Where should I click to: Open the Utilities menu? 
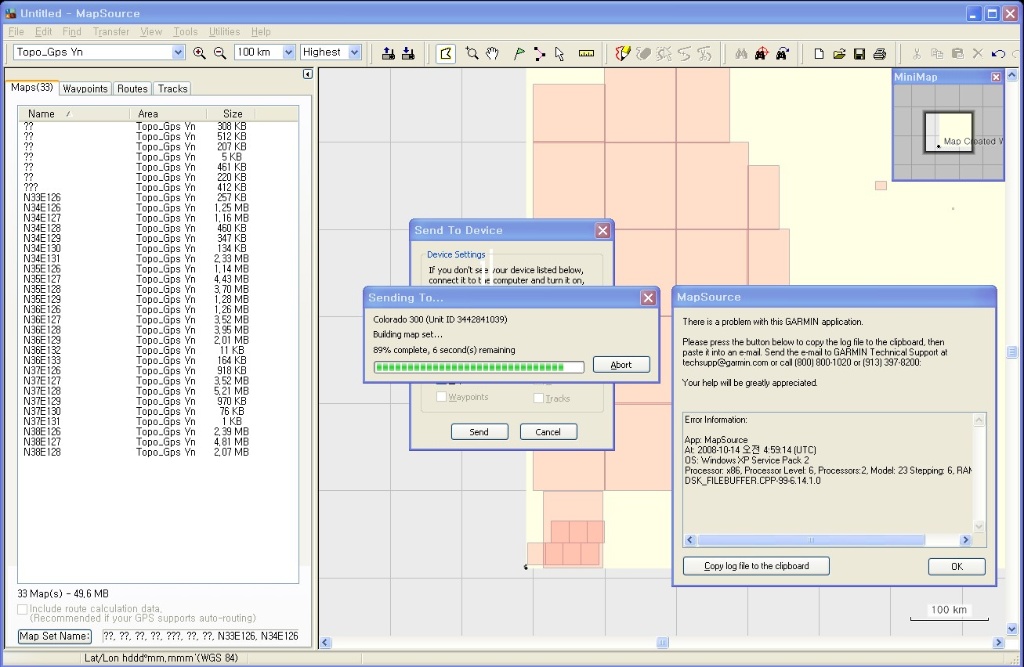coord(225,31)
